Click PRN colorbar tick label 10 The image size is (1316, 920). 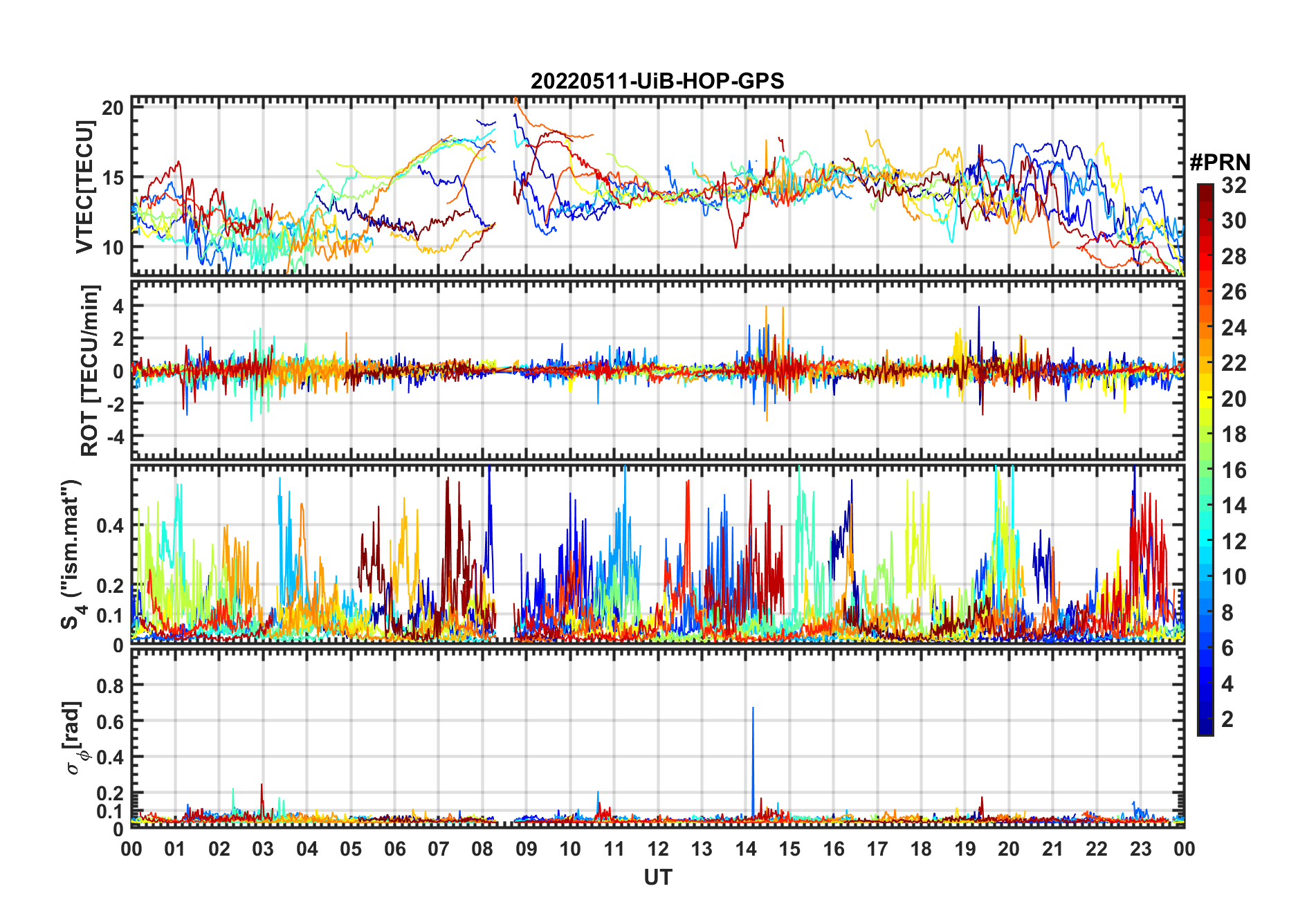coord(1234,577)
